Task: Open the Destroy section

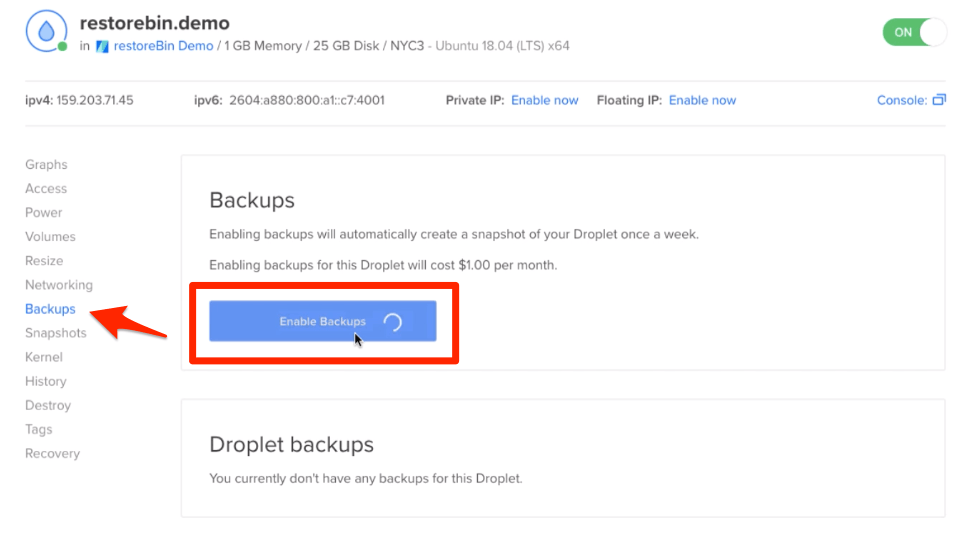Action: click(x=48, y=405)
